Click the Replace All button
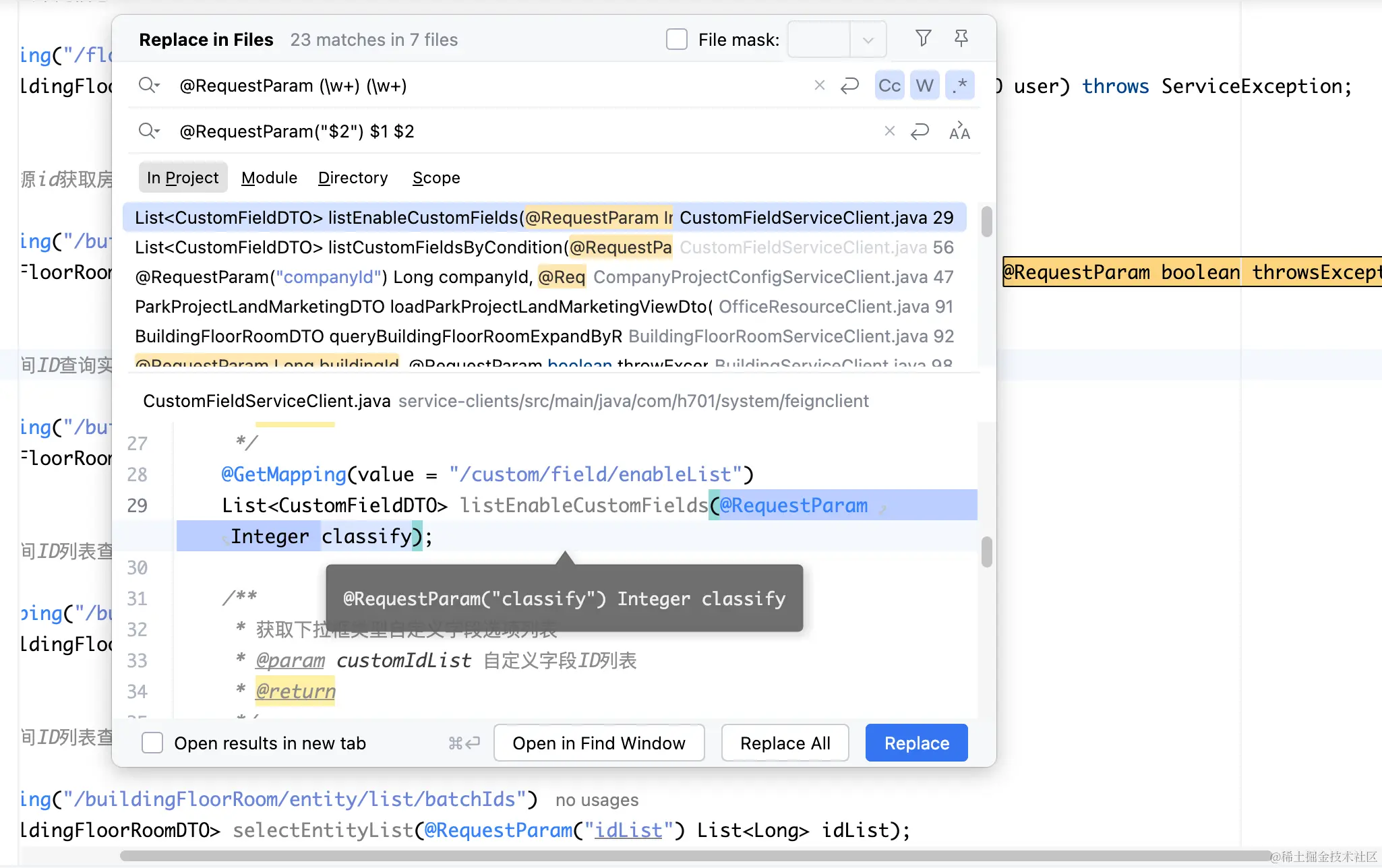1382x868 pixels. tap(785, 743)
